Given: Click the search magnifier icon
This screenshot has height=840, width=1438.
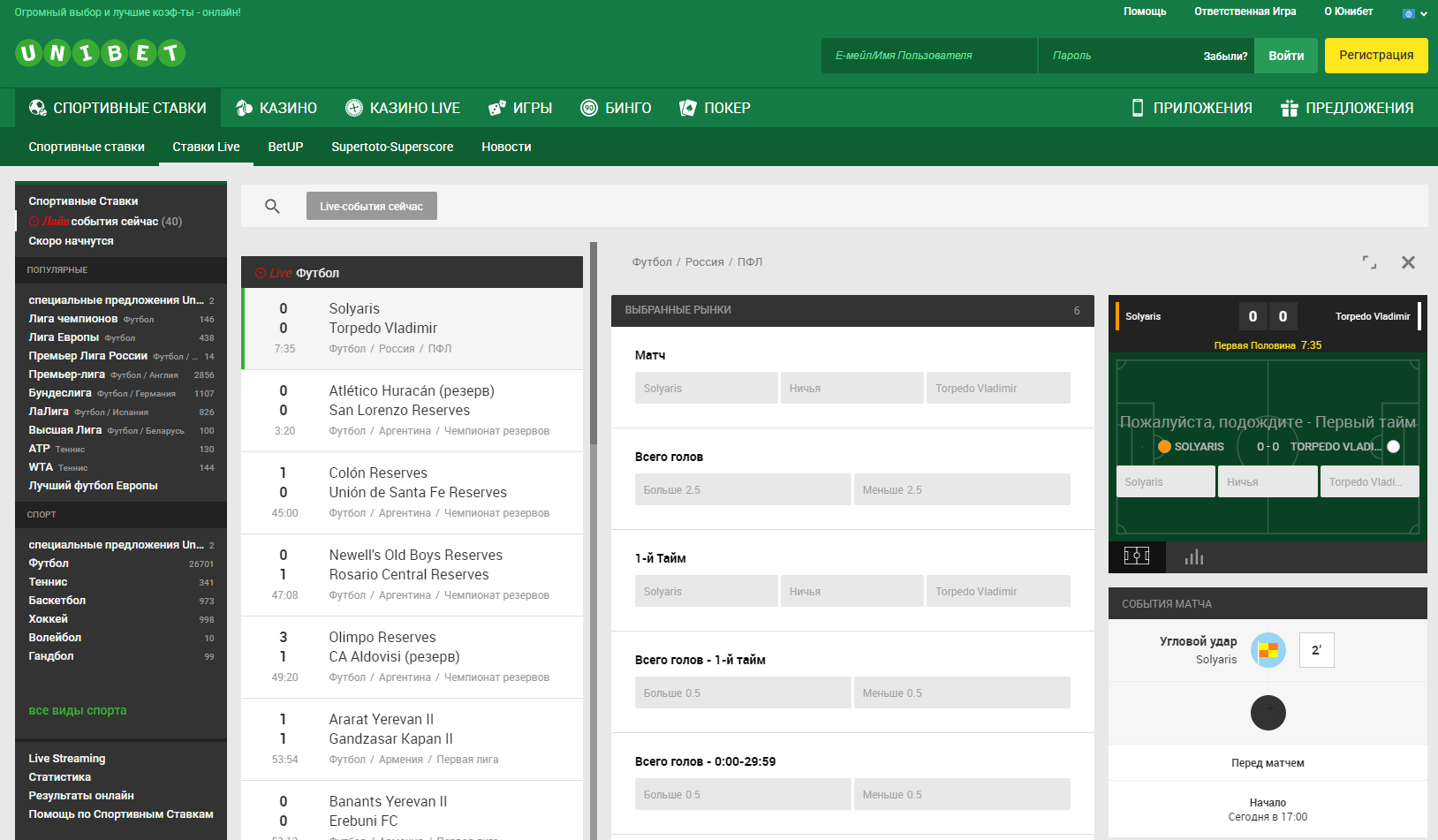Looking at the screenshot, I should coord(272,206).
